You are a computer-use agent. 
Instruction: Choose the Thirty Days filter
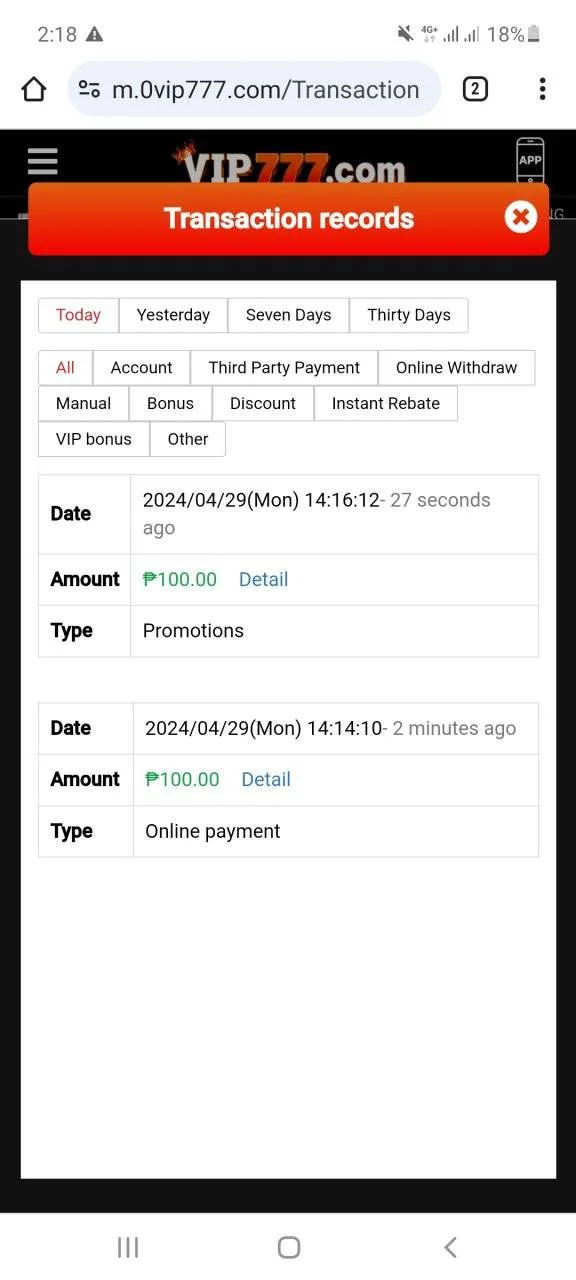[408, 315]
